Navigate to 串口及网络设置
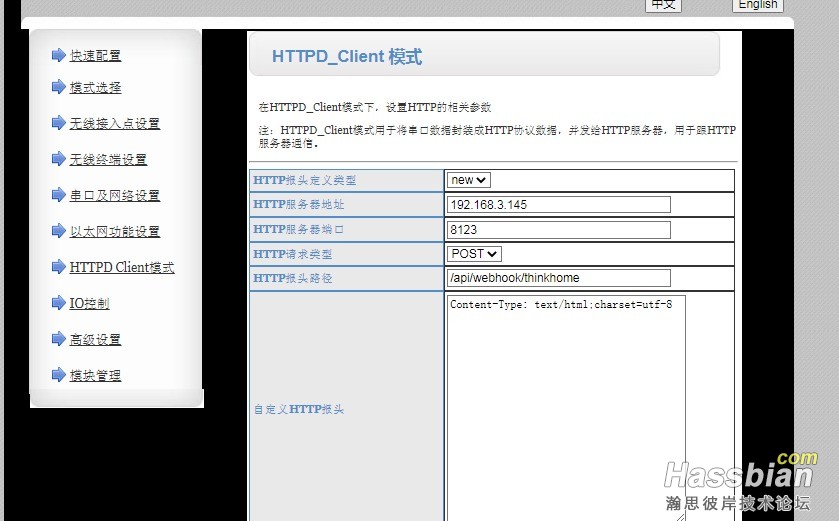 click(x=115, y=196)
